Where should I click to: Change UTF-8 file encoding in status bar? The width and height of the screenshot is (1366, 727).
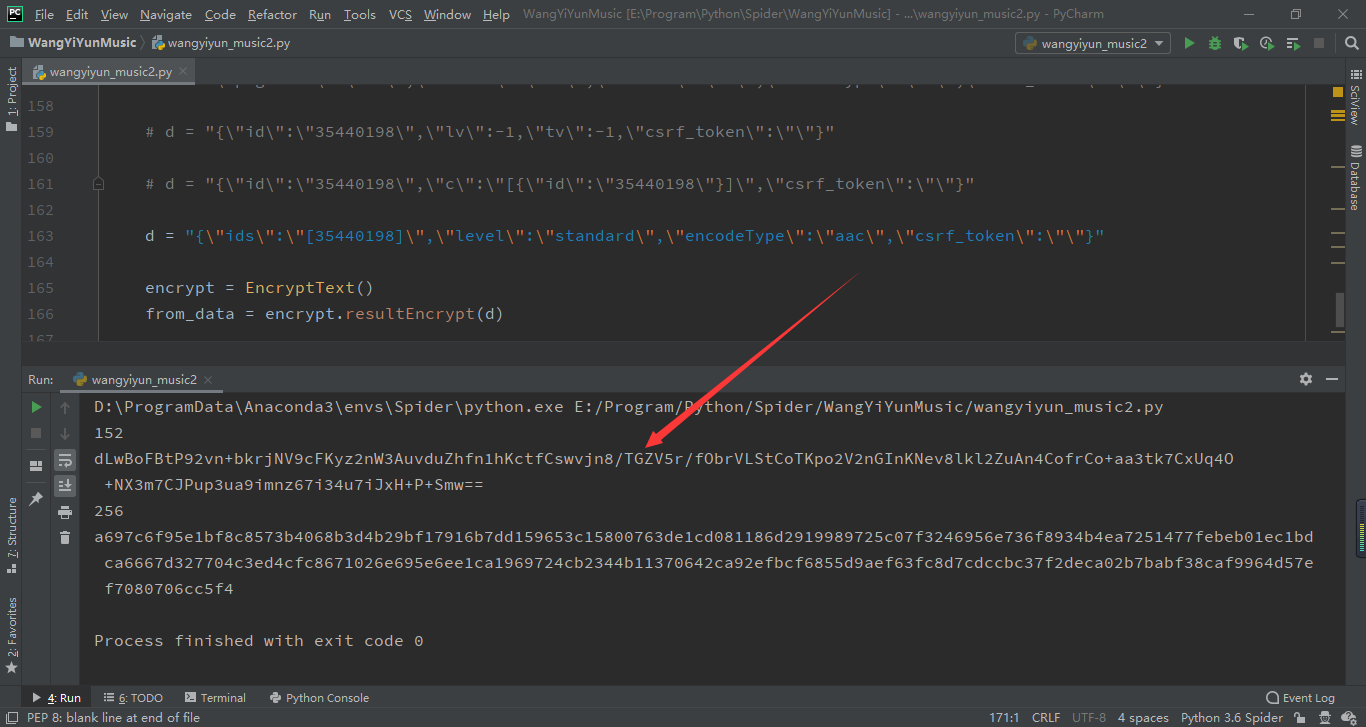1089,717
